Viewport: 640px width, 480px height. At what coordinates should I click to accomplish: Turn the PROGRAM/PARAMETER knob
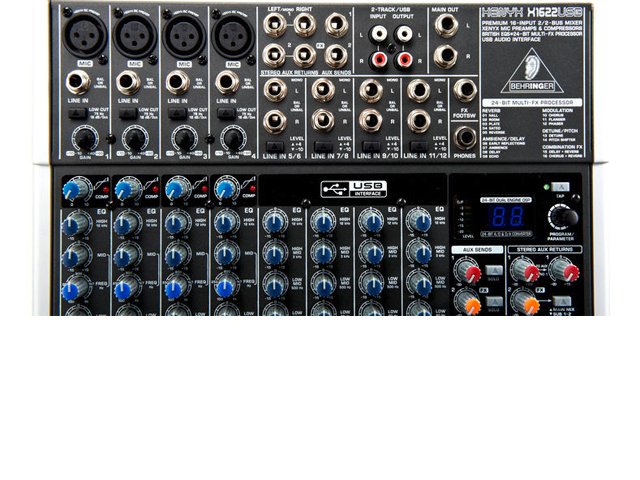point(564,217)
